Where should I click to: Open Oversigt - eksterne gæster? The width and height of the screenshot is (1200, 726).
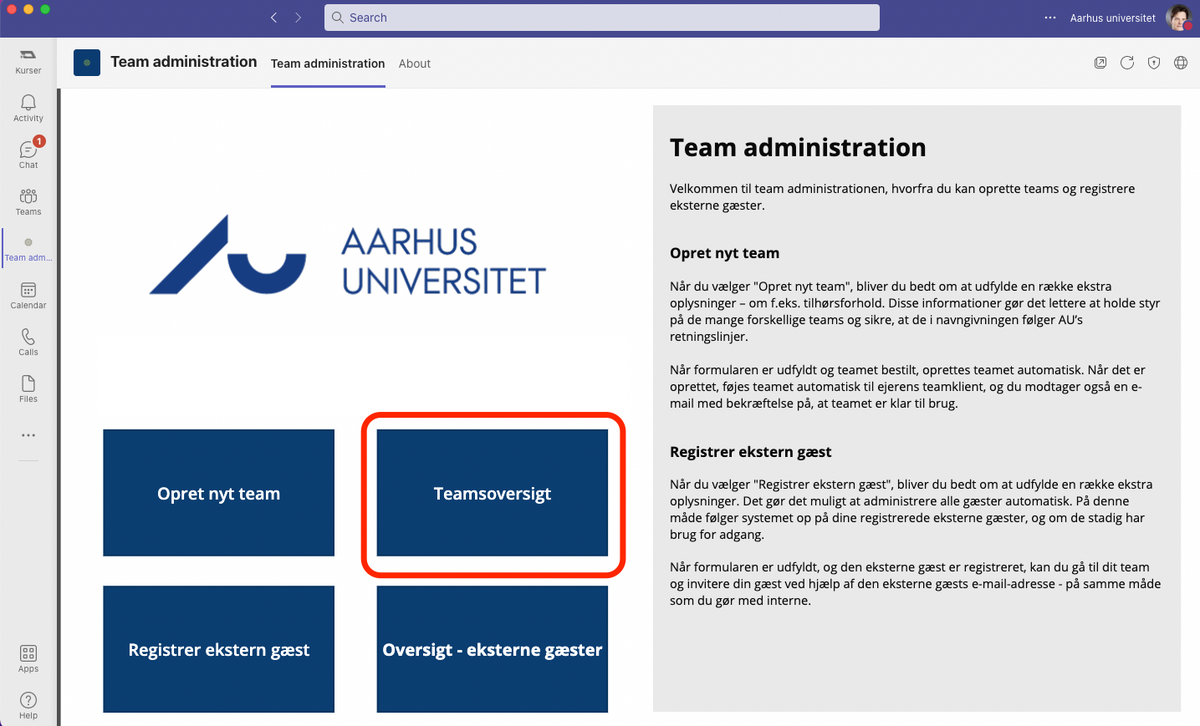click(x=492, y=650)
